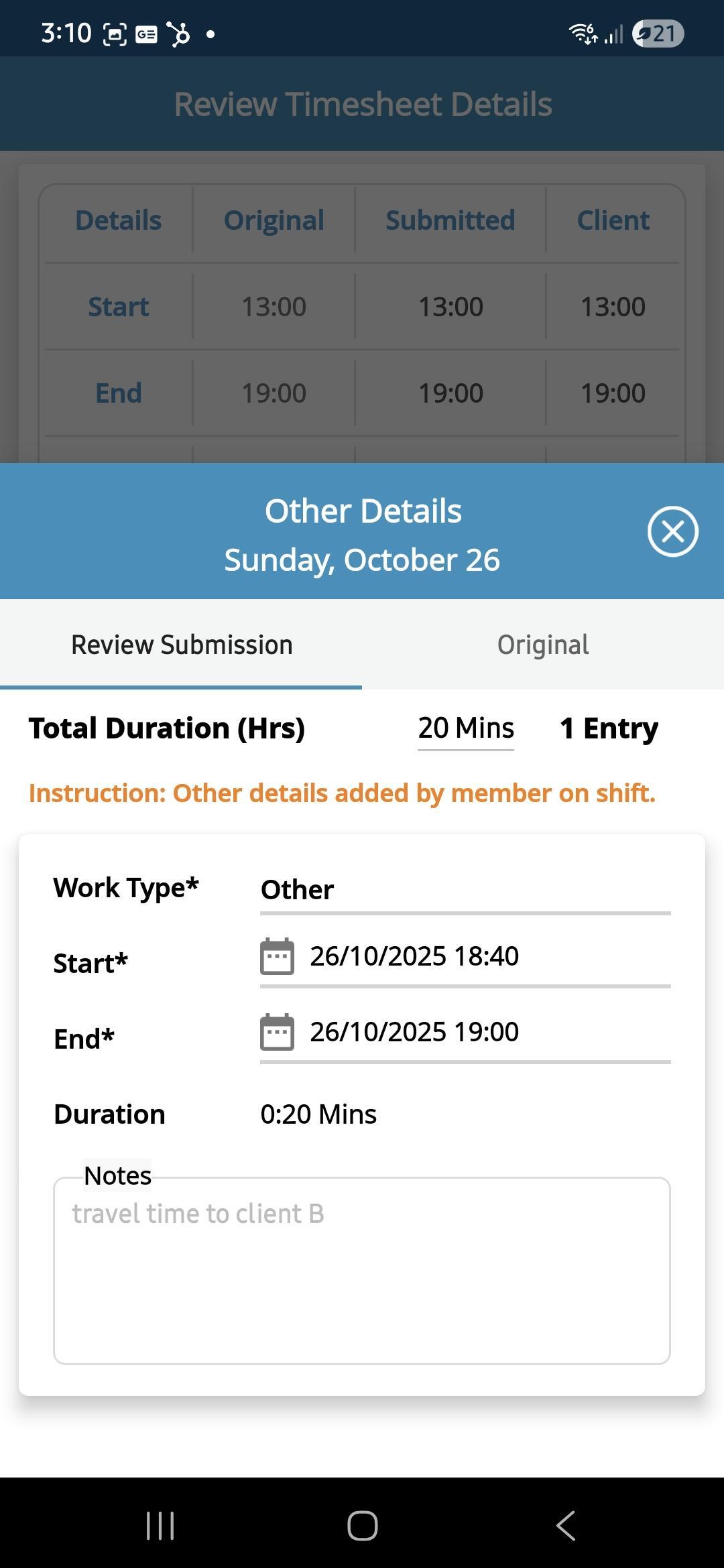The height and width of the screenshot is (1568, 724).
Task: Edit the End date 26/10/2025 19:00
Action: point(414,1032)
